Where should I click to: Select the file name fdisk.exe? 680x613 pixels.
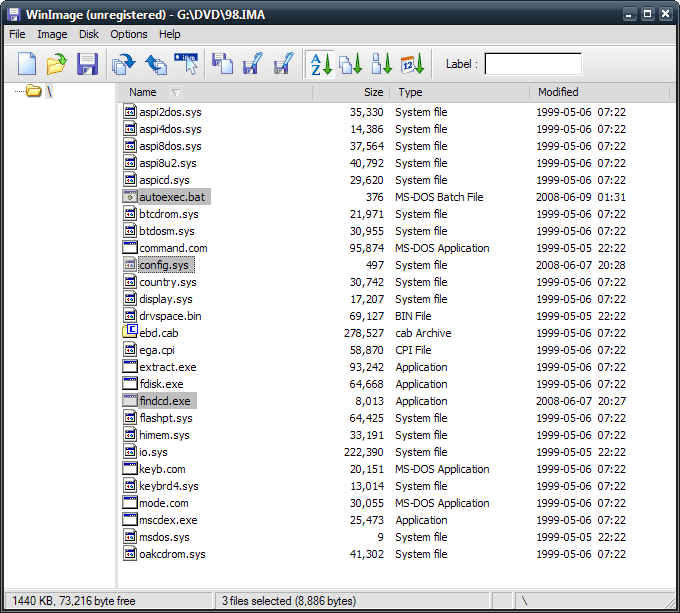point(161,384)
